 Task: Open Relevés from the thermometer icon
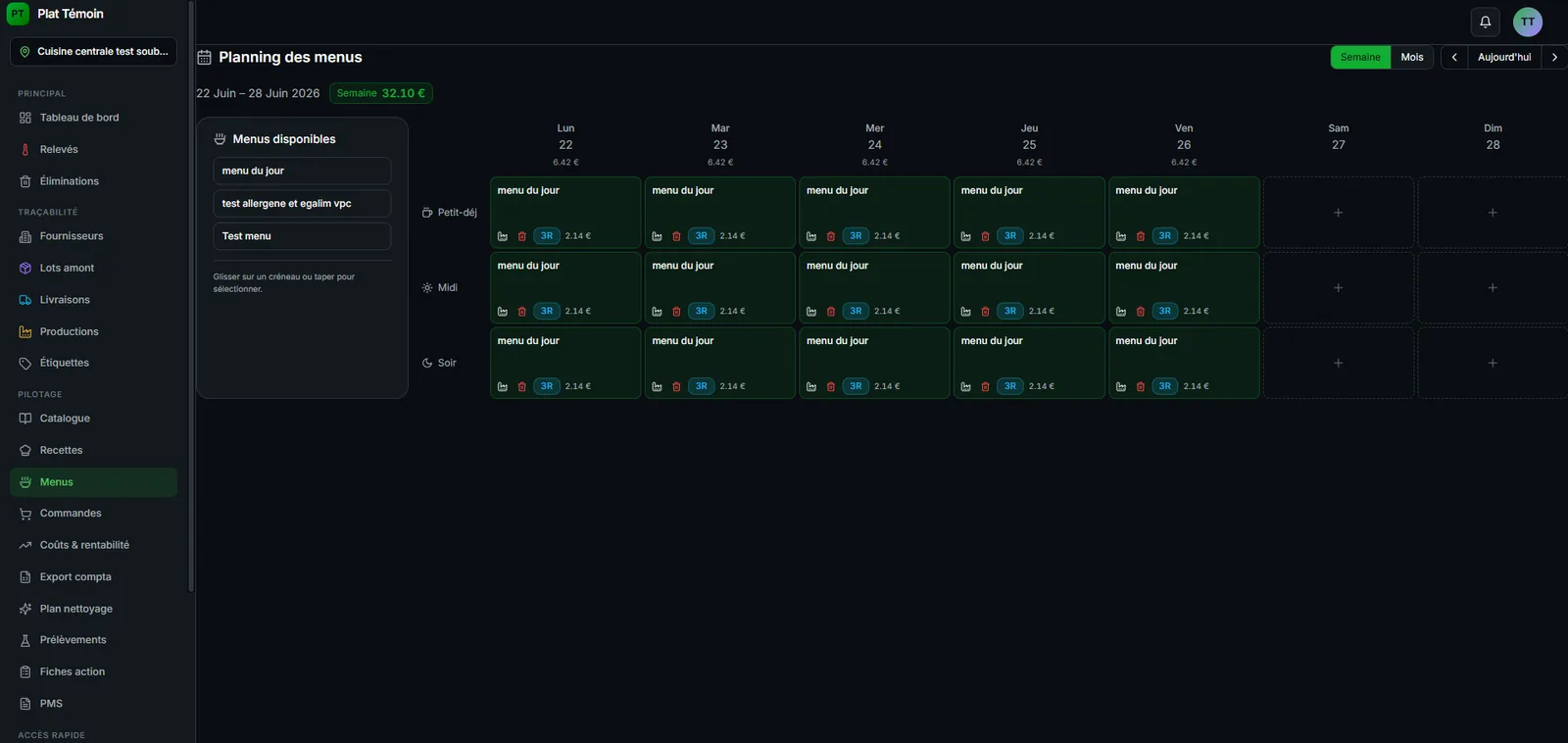pyautogui.click(x=25, y=150)
